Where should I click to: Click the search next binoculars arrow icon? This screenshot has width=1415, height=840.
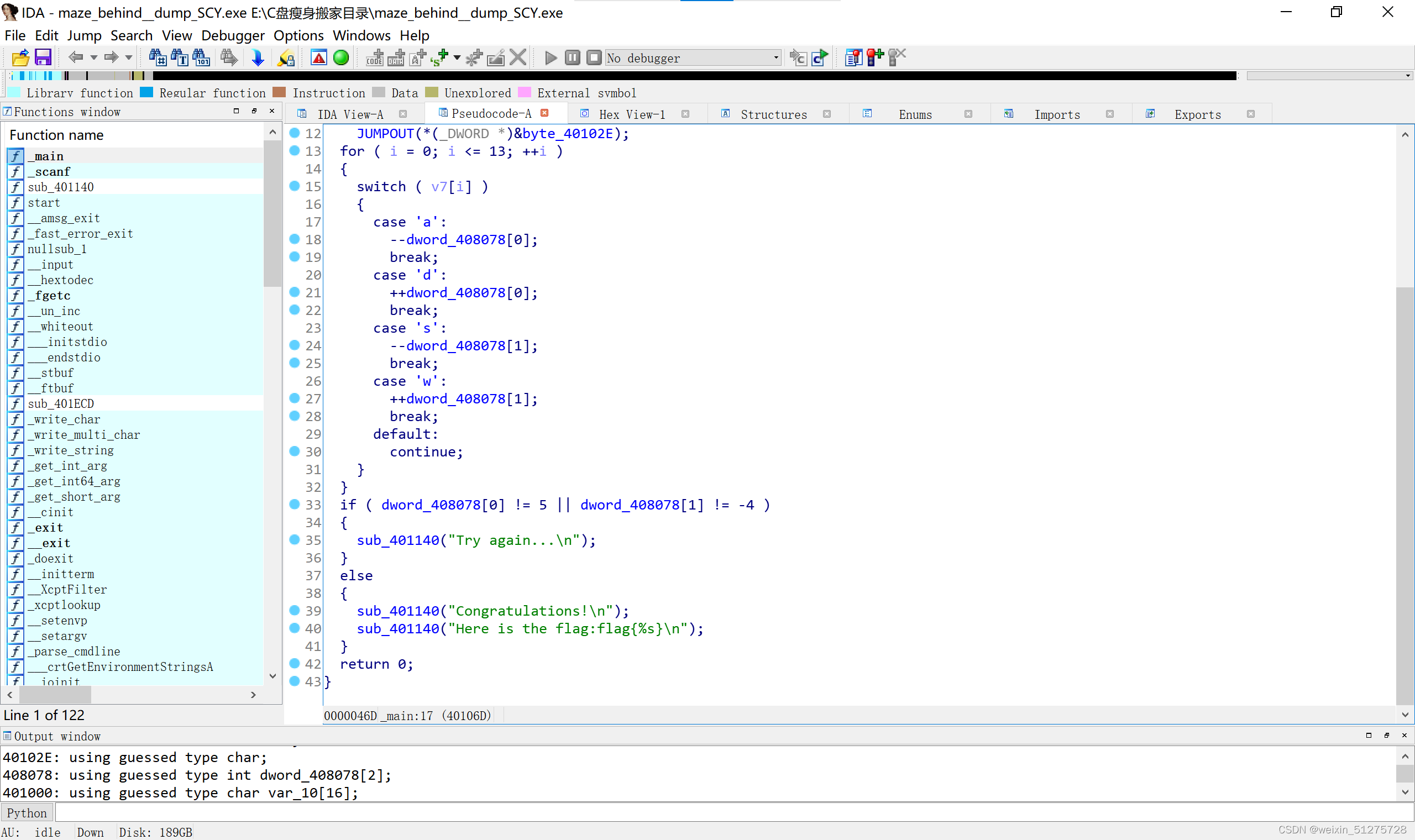click(229, 57)
